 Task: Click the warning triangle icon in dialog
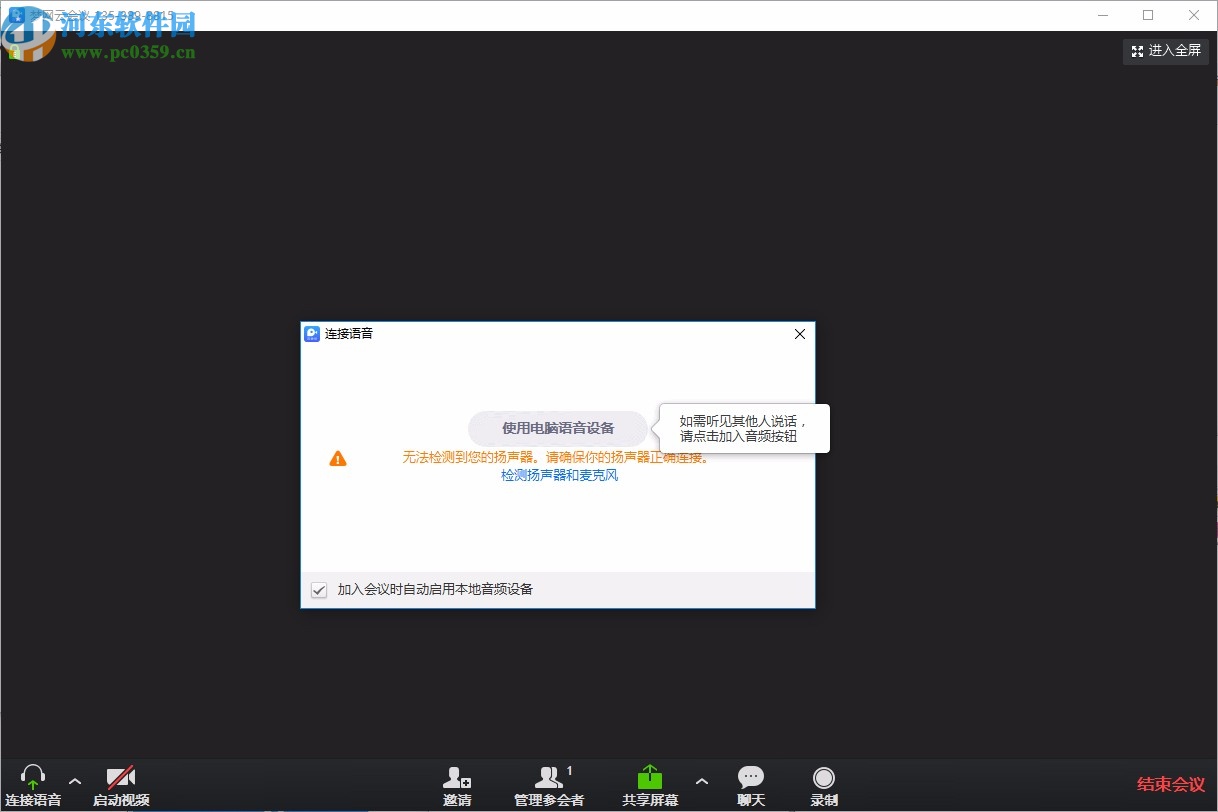pos(338,458)
